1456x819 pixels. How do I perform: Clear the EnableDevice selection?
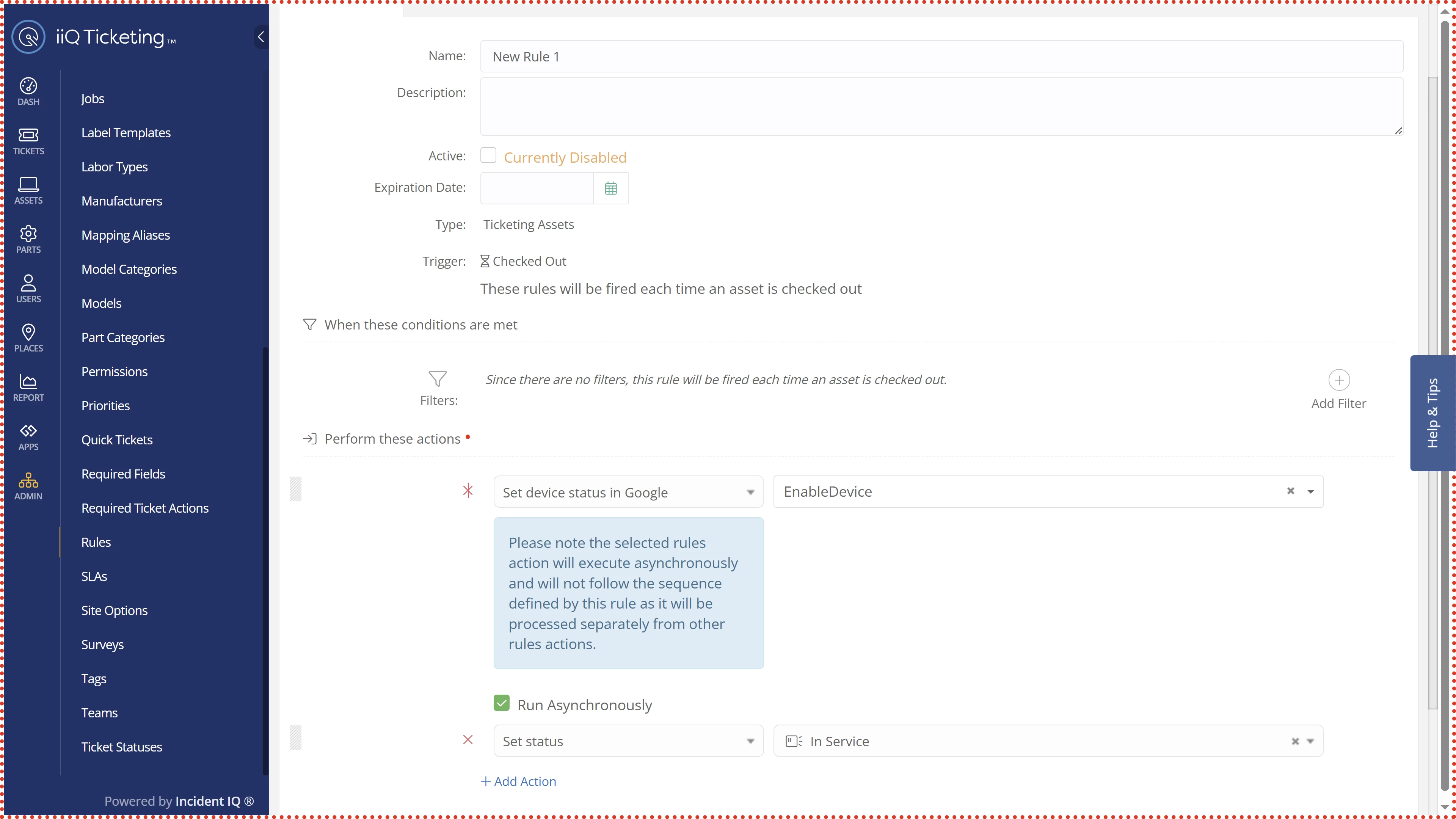coord(1290,491)
